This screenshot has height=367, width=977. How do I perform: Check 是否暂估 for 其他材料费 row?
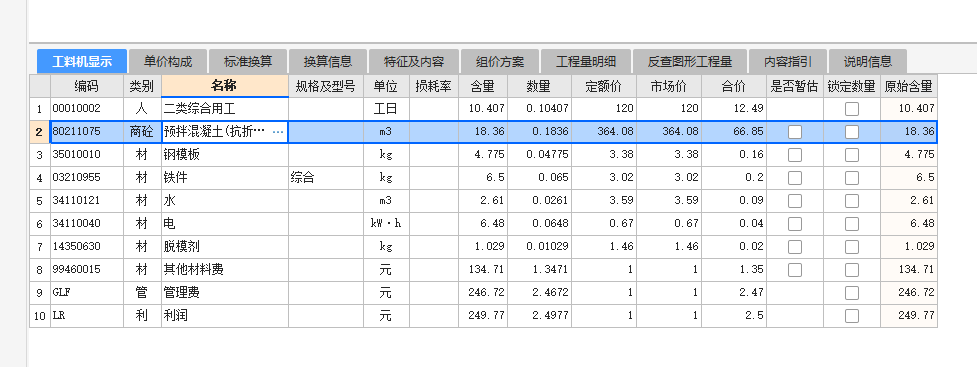[x=794, y=270]
